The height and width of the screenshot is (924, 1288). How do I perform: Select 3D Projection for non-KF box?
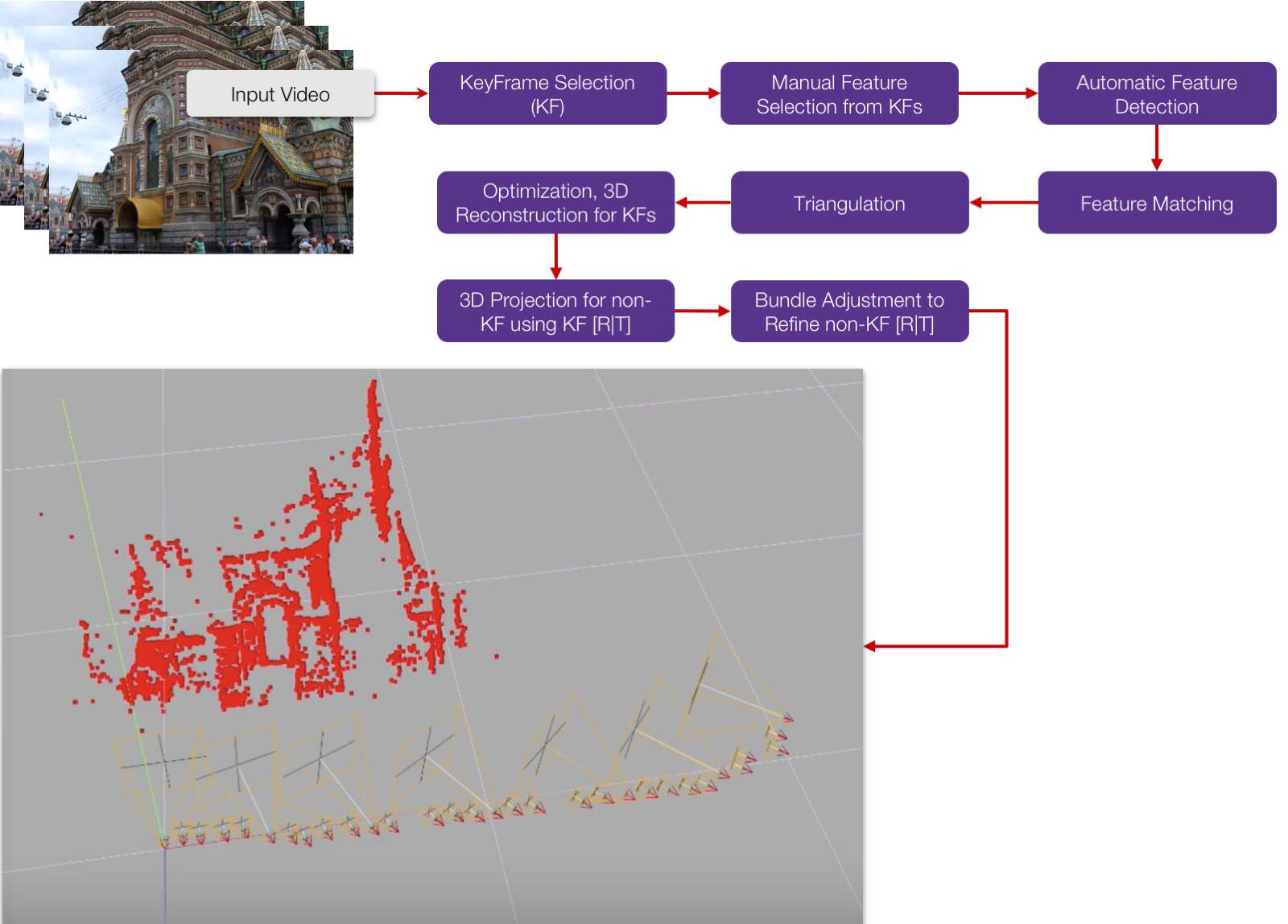point(555,311)
